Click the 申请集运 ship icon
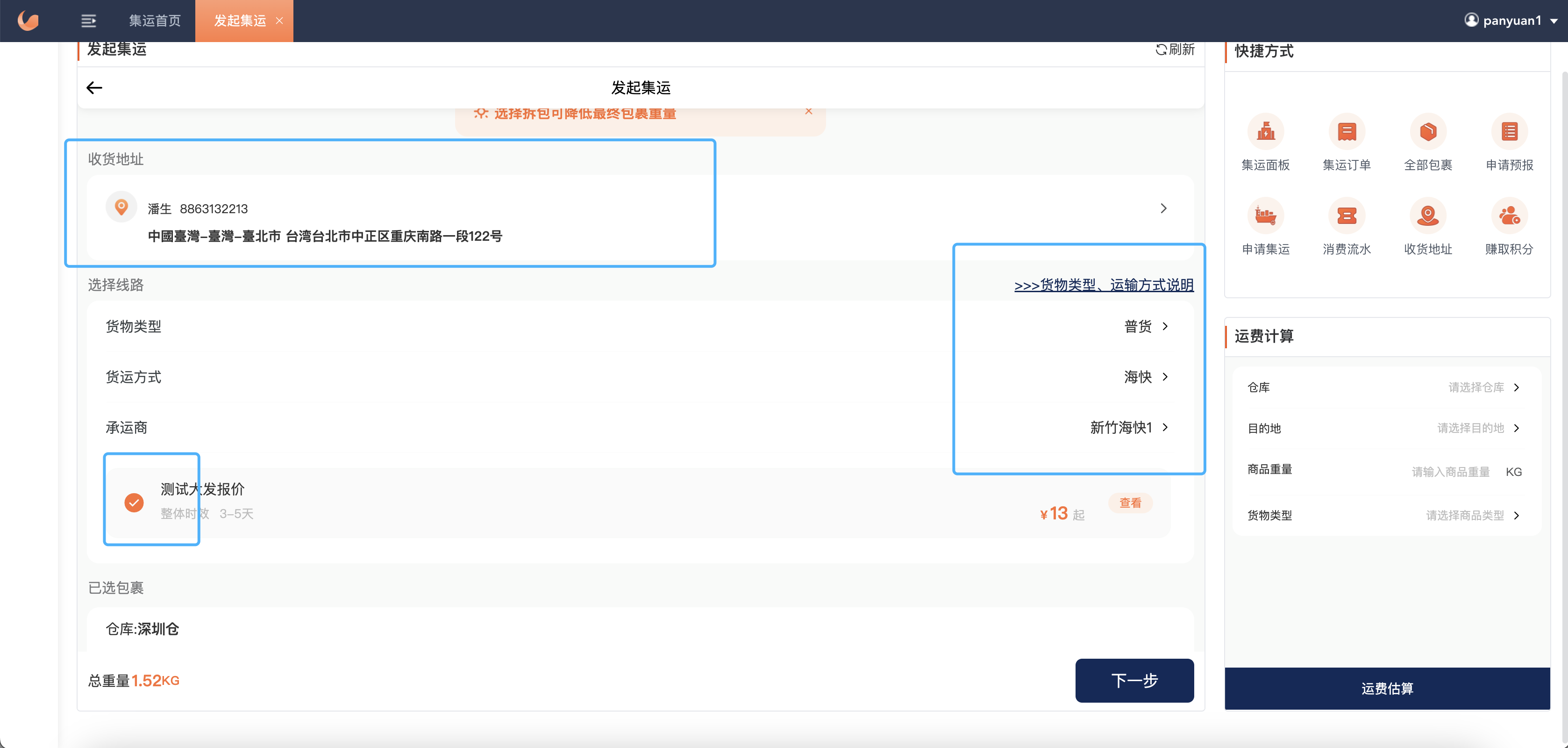This screenshot has height=748, width=1568. point(1266,216)
